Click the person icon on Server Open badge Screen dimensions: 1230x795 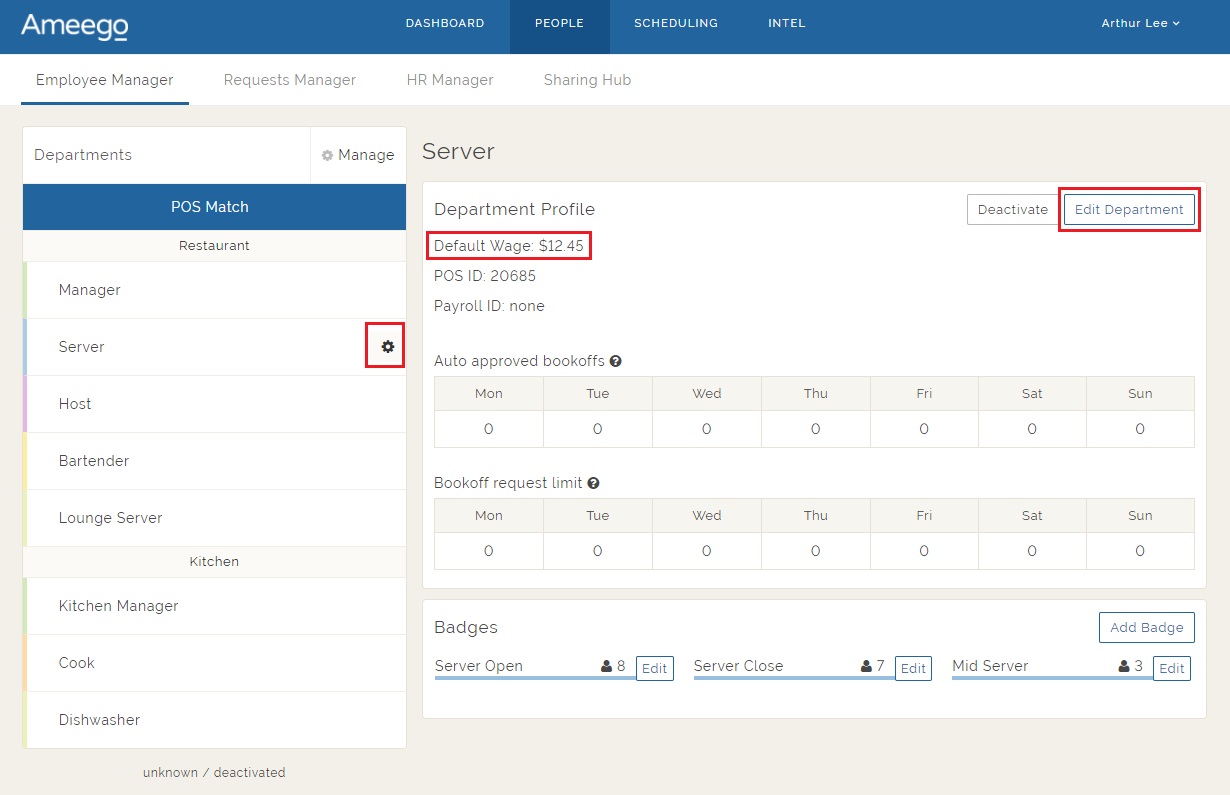pos(606,666)
